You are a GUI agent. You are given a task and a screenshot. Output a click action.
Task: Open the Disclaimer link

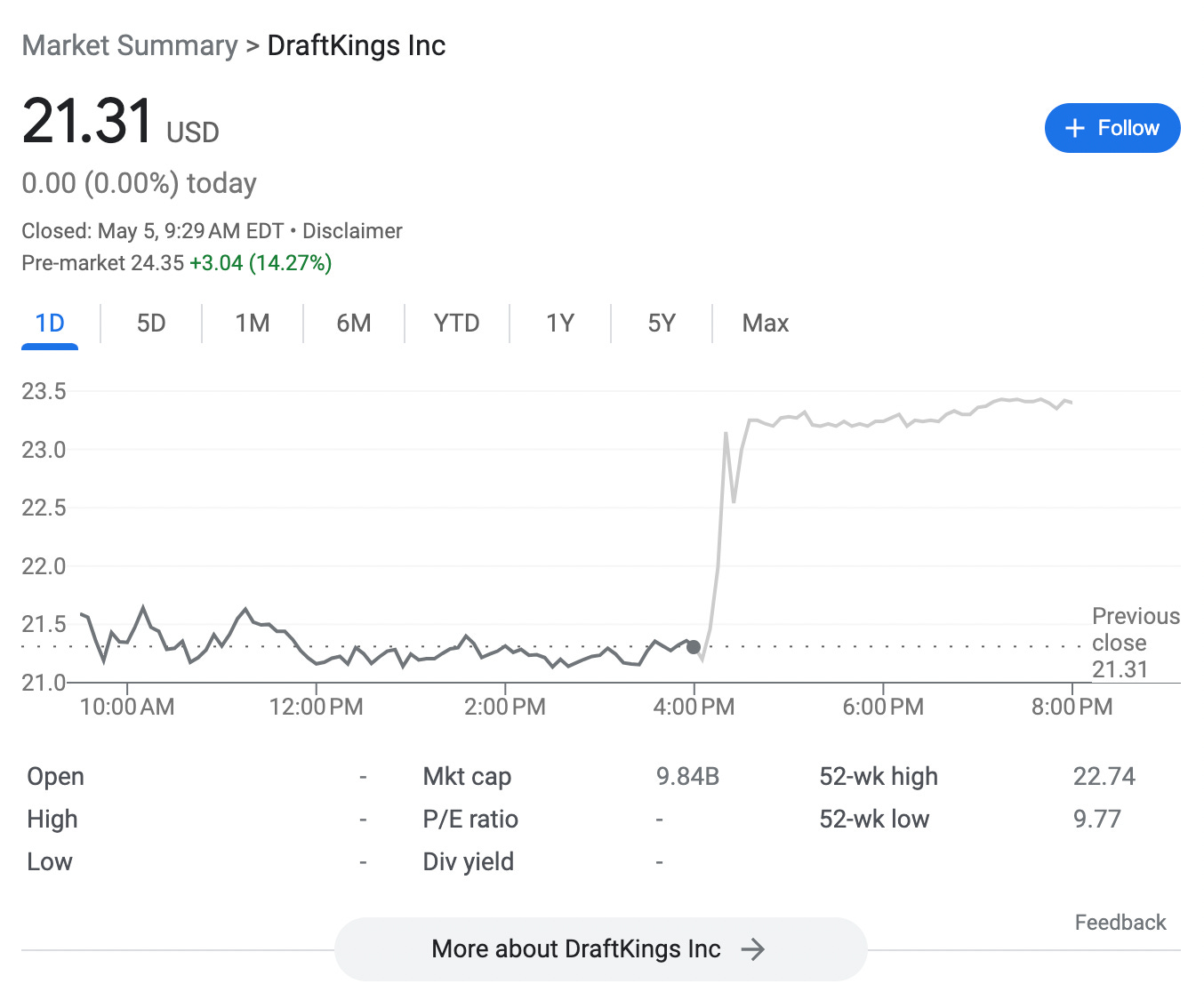click(352, 231)
